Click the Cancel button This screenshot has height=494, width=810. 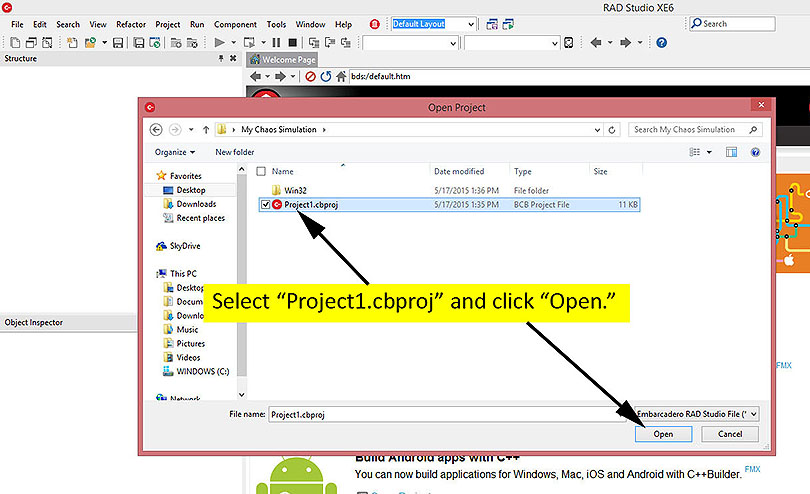click(730, 434)
